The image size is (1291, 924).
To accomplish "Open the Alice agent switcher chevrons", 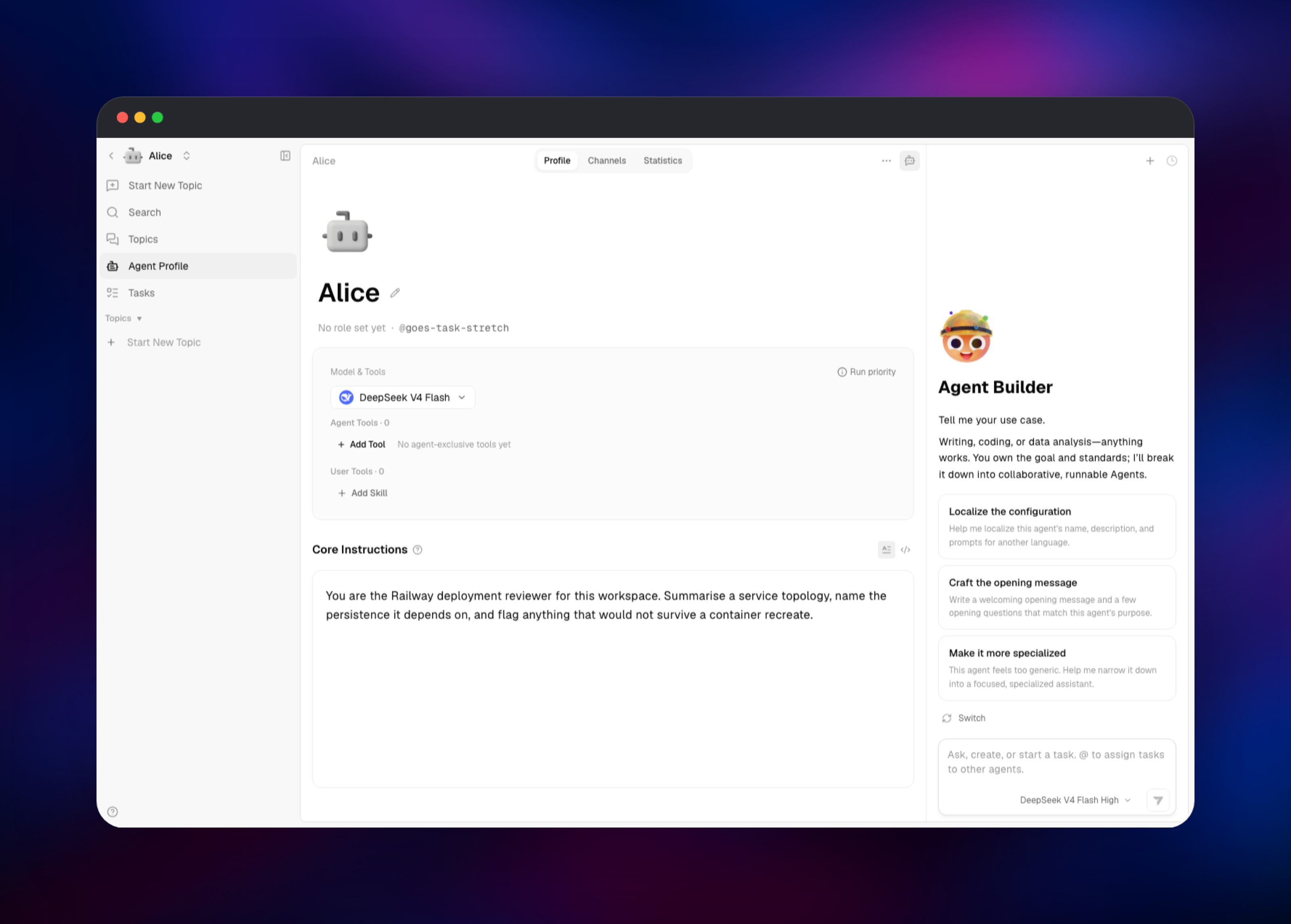I will 187,155.
